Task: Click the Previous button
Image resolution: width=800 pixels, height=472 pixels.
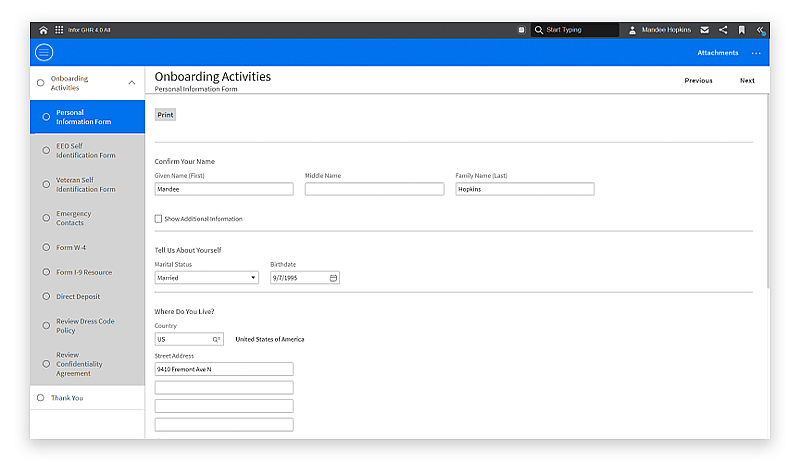Action: click(x=698, y=81)
